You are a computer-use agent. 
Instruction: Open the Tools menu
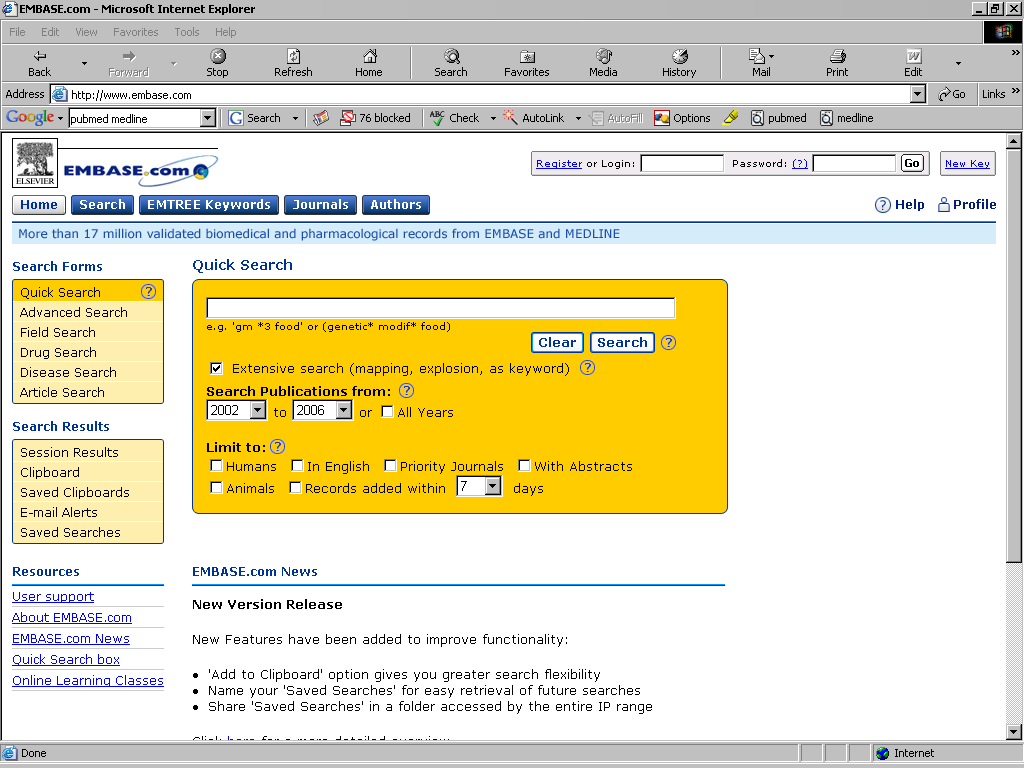pyautogui.click(x=187, y=32)
